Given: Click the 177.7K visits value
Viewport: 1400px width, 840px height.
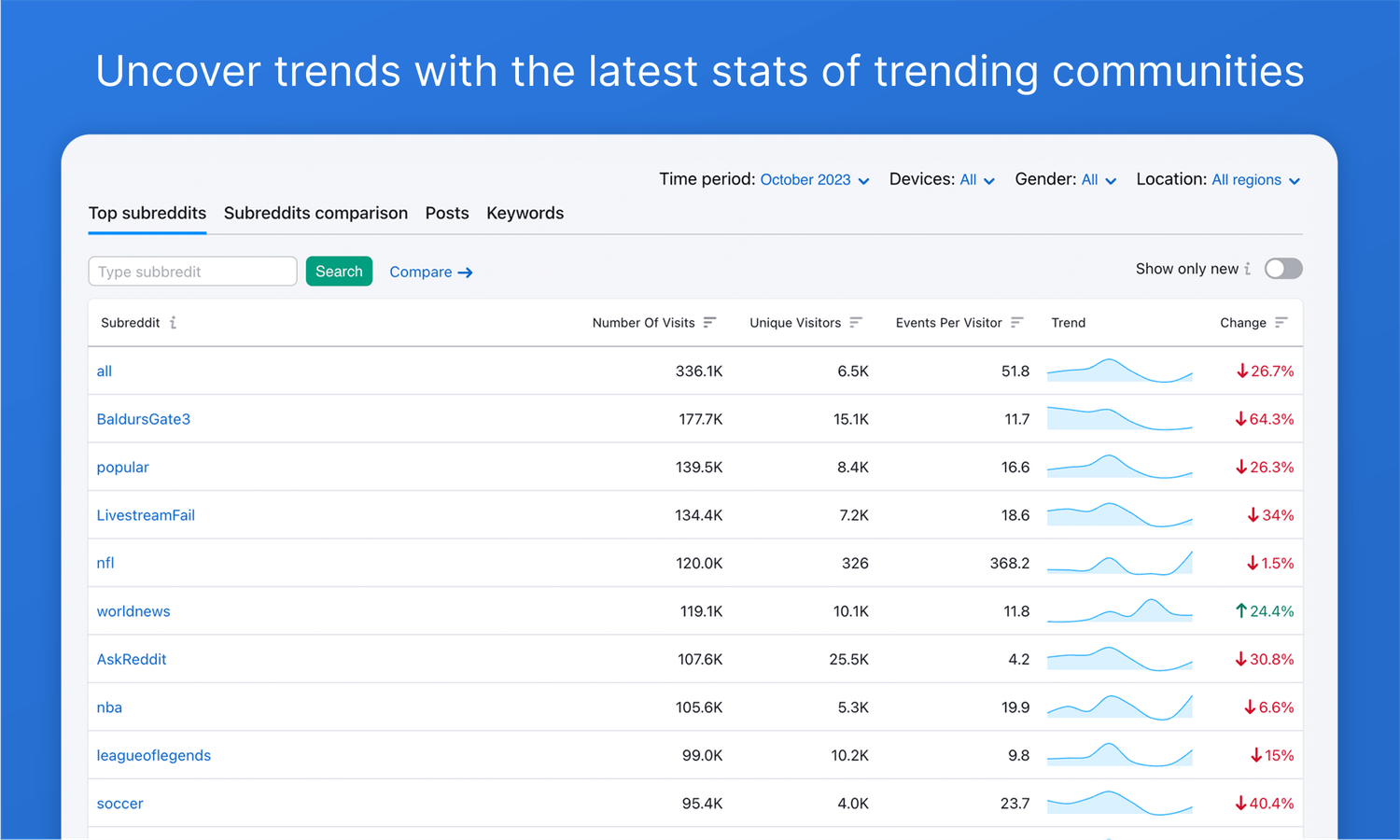Looking at the screenshot, I should coord(701,419).
